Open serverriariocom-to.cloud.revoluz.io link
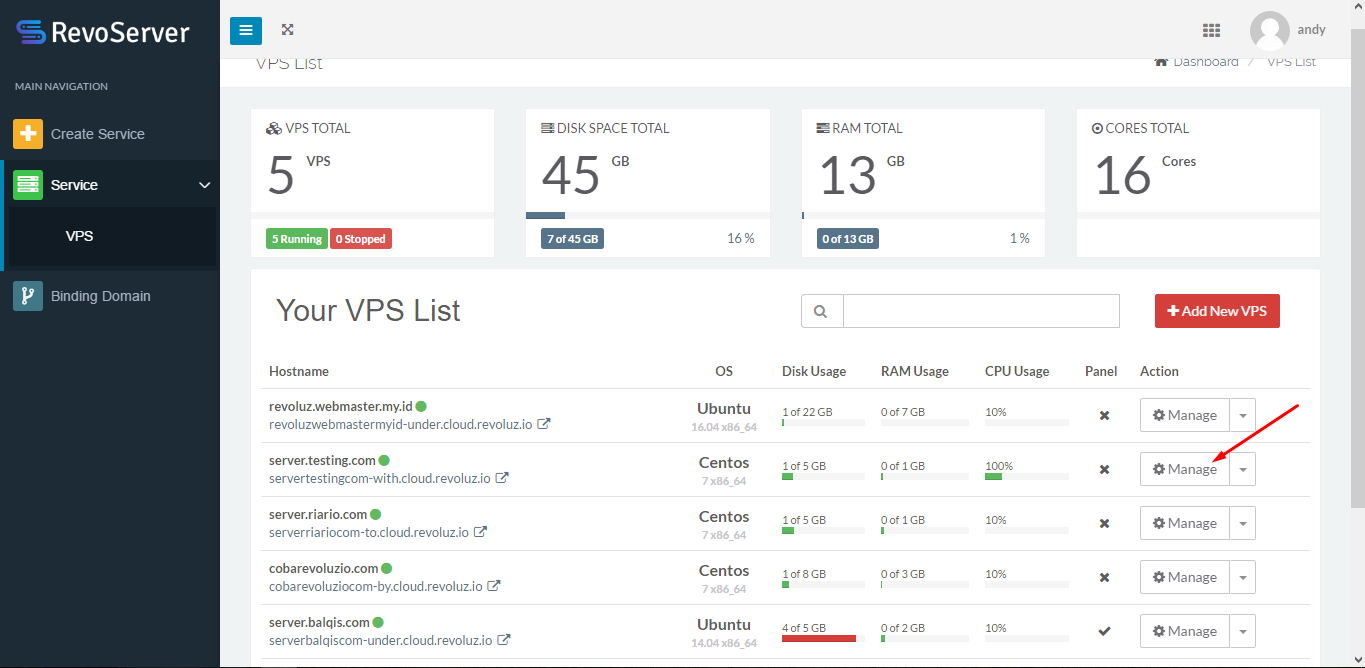The width and height of the screenshot is (1365, 668). point(369,532)
